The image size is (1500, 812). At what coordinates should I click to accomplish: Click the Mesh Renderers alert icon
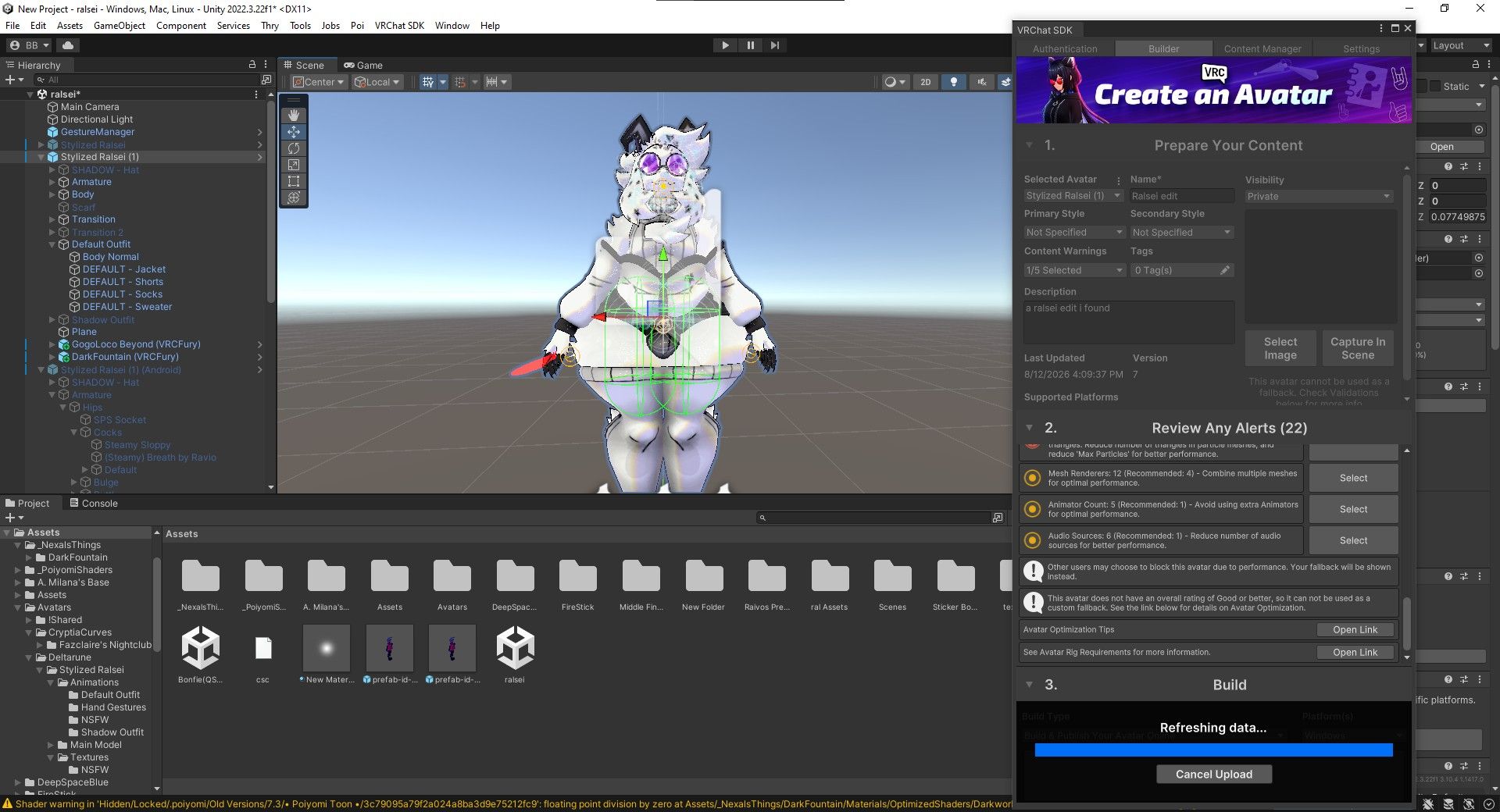coord(1032,478)
